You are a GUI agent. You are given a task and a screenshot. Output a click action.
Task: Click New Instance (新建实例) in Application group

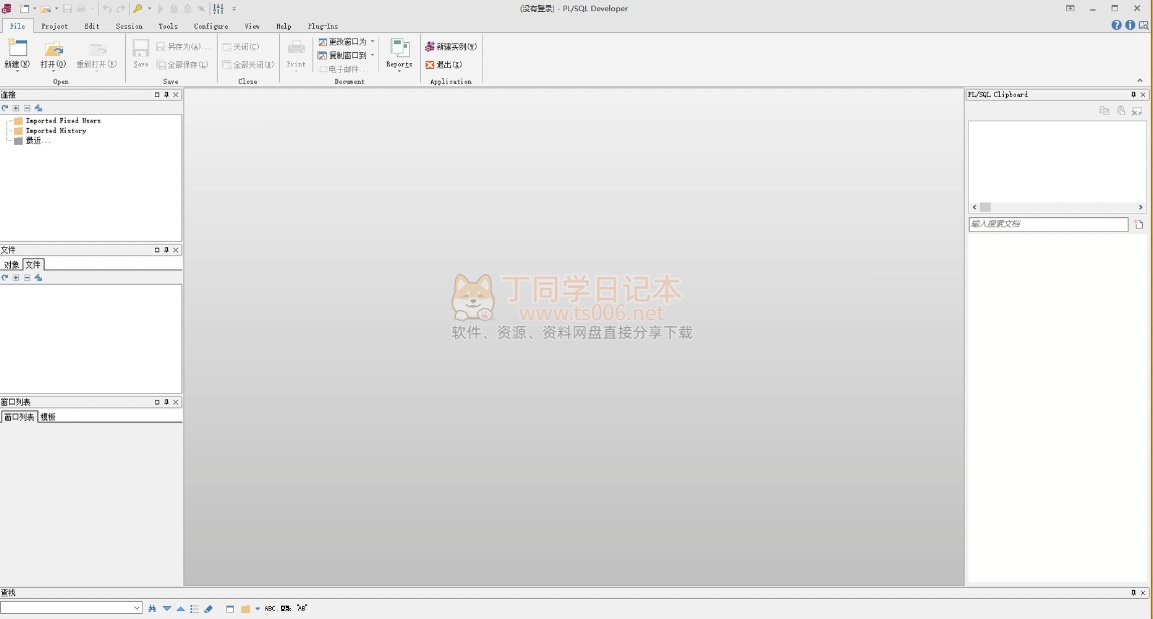(x=451, y=46)
